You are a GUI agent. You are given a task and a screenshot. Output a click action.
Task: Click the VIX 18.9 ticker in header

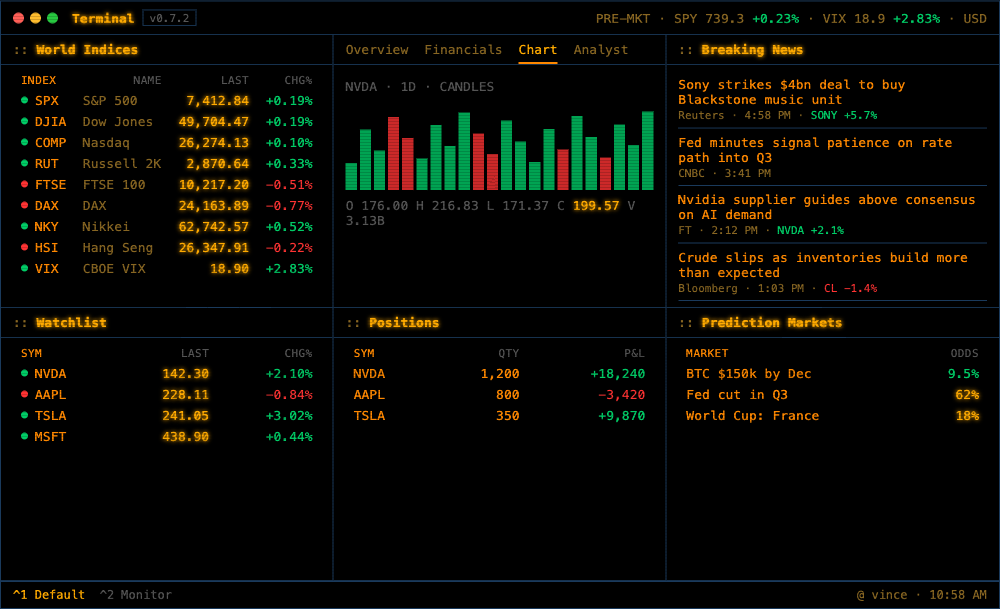click(853, 18)
